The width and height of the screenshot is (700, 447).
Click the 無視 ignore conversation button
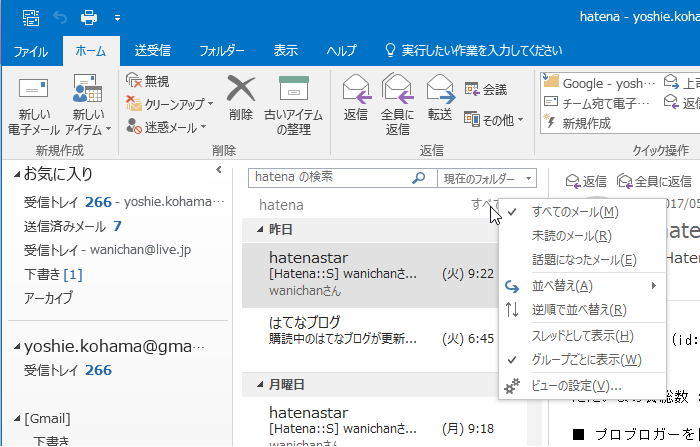click(147, 81)
